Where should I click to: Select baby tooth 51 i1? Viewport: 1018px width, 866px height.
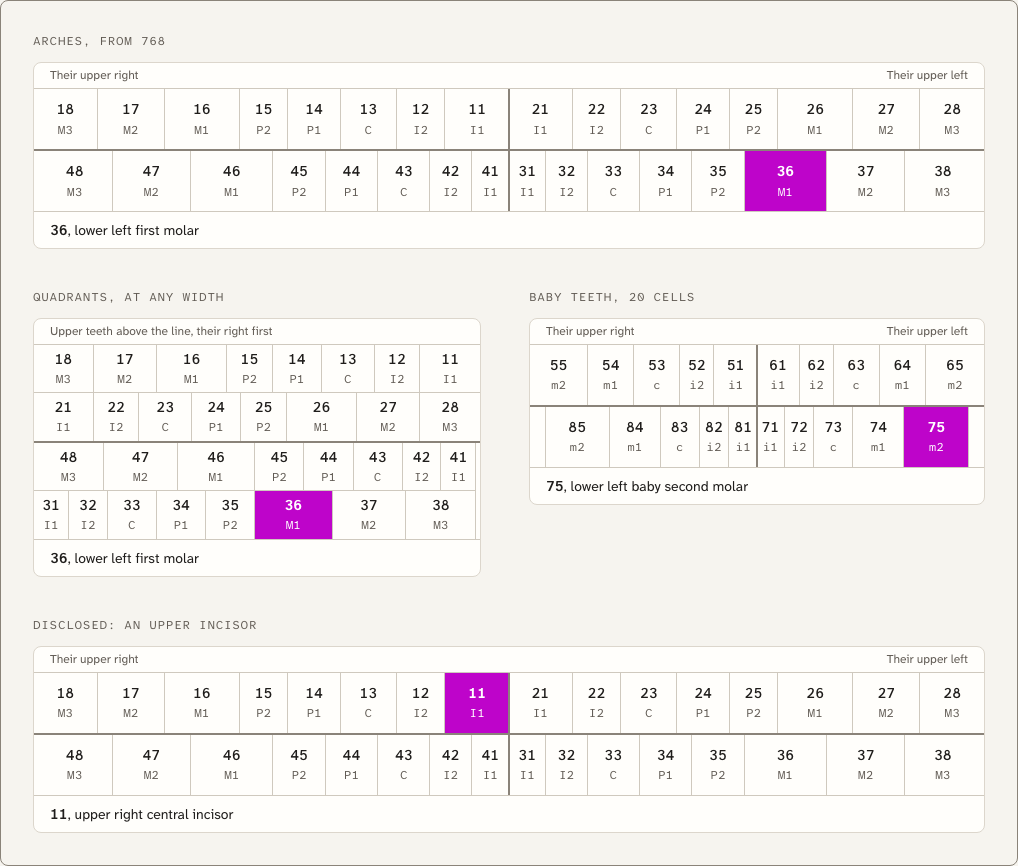[735, 375]
